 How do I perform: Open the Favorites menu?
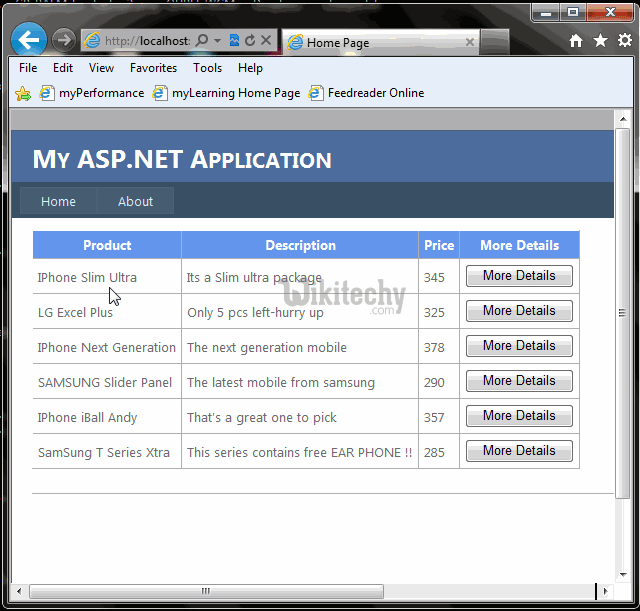click(x=153, y=68)
